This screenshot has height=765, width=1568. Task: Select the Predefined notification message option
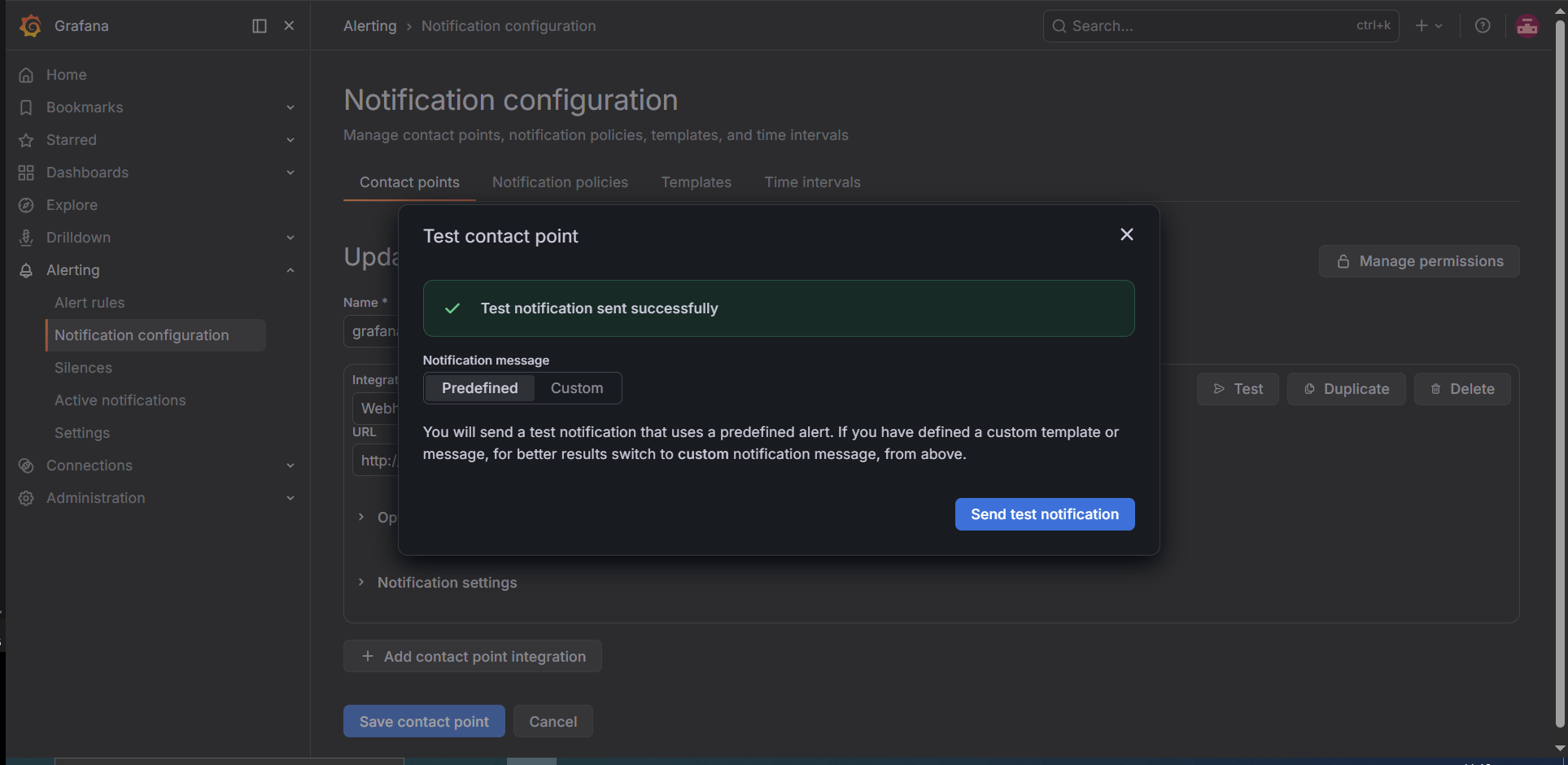coord(479,388)
